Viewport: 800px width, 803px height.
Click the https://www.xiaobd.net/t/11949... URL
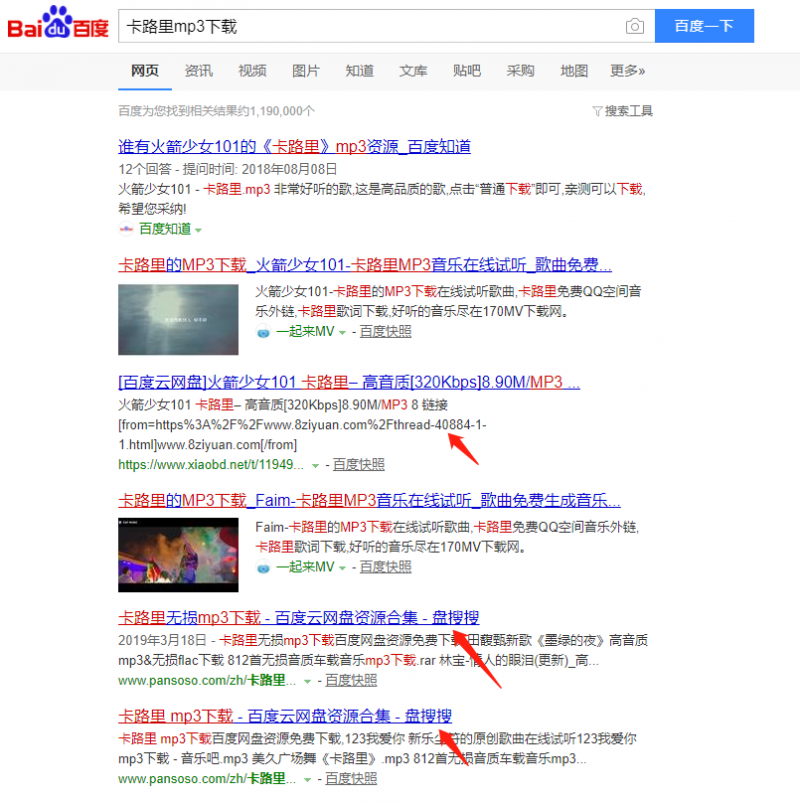[x=211, y=464]
